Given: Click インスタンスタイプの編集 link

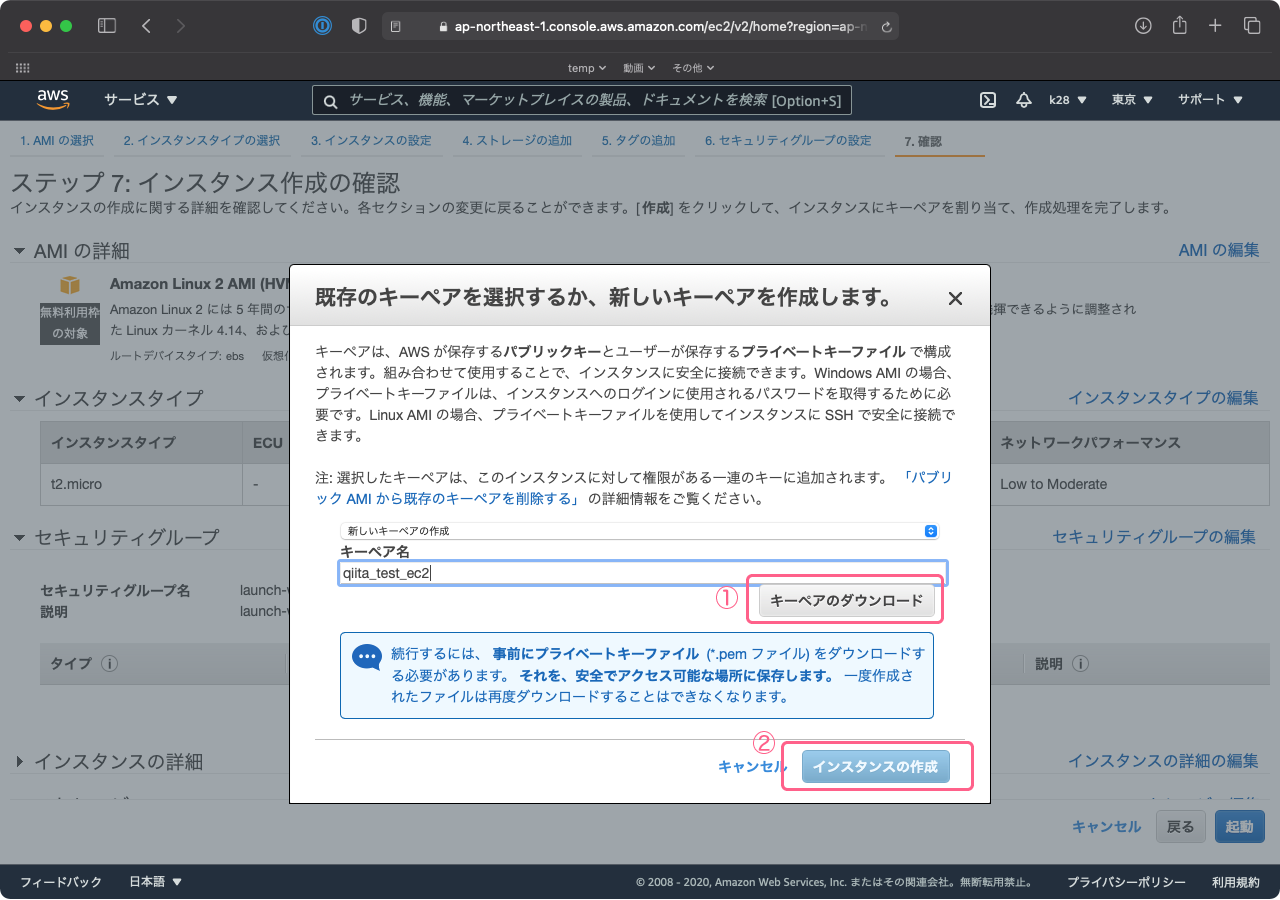Looking at the screenshot, I should (x=1163, y=398).
